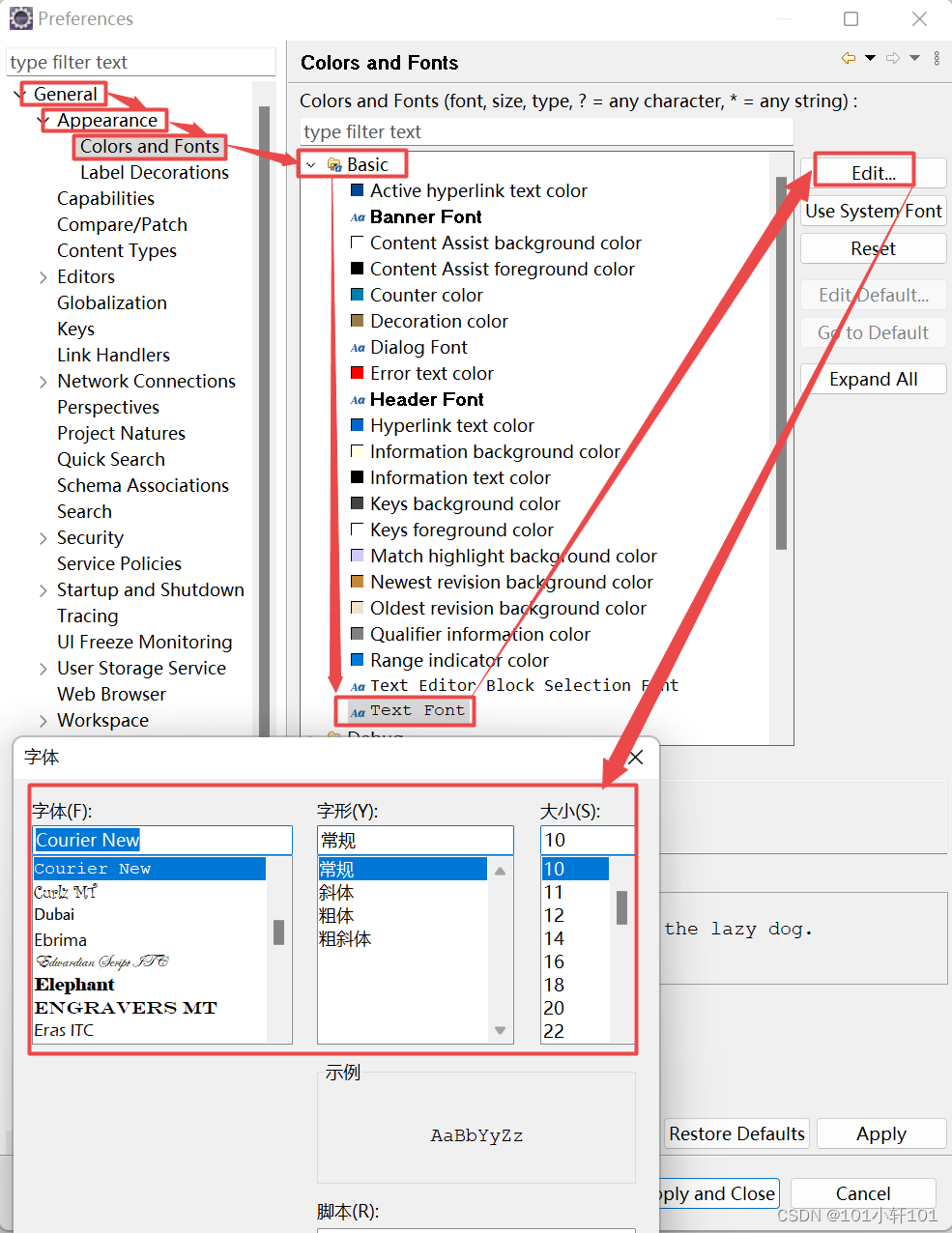The width and height of the screenshot is (952, 1233).
Task: Select Active hyperlink text color swatch
Action: [357, 190]
